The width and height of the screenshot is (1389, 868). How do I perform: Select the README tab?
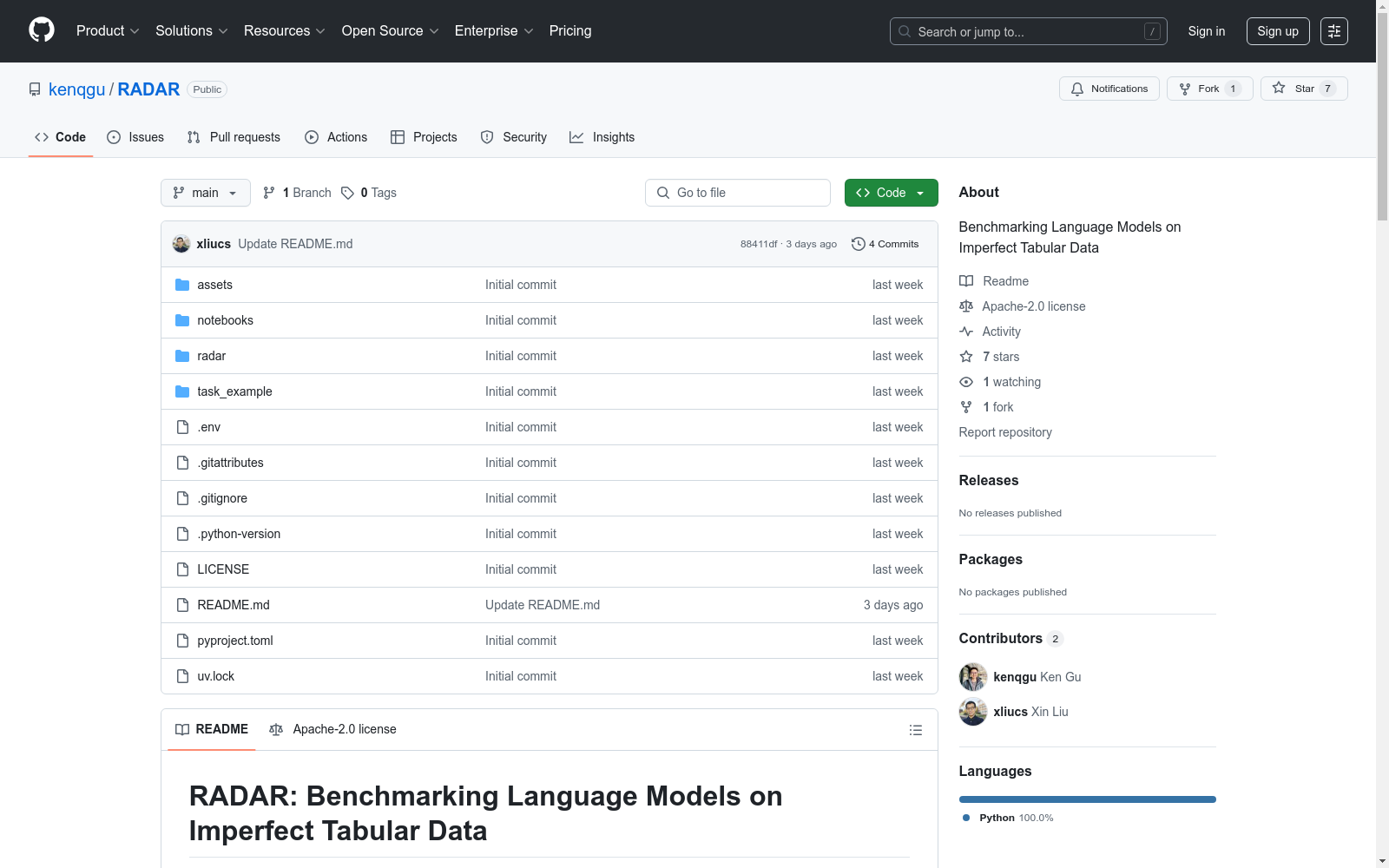click(x=212, y=729)
